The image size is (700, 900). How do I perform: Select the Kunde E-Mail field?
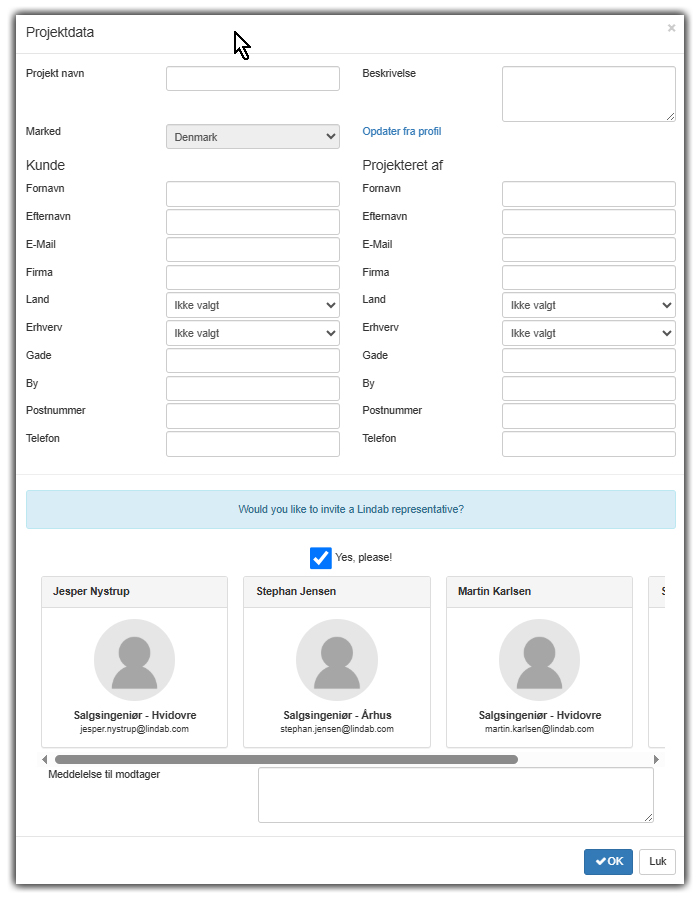pyautogui.click(x=252, y=250)
